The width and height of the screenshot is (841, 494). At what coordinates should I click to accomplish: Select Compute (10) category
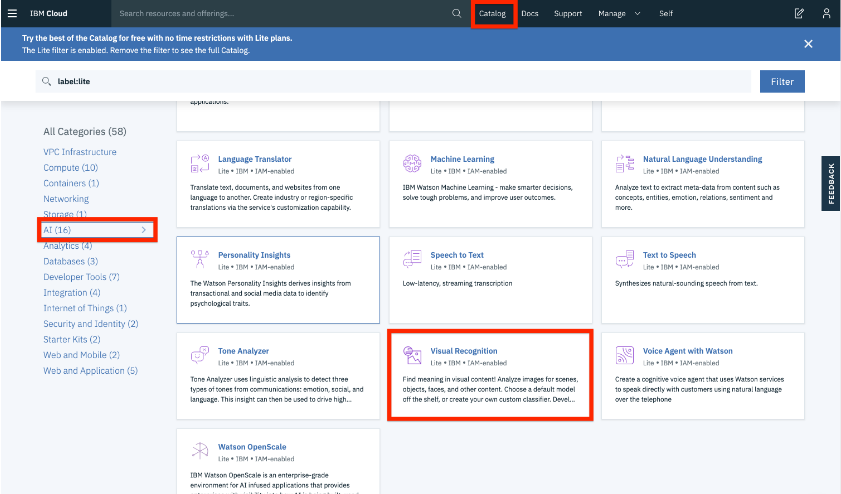(x=71, y=167)
